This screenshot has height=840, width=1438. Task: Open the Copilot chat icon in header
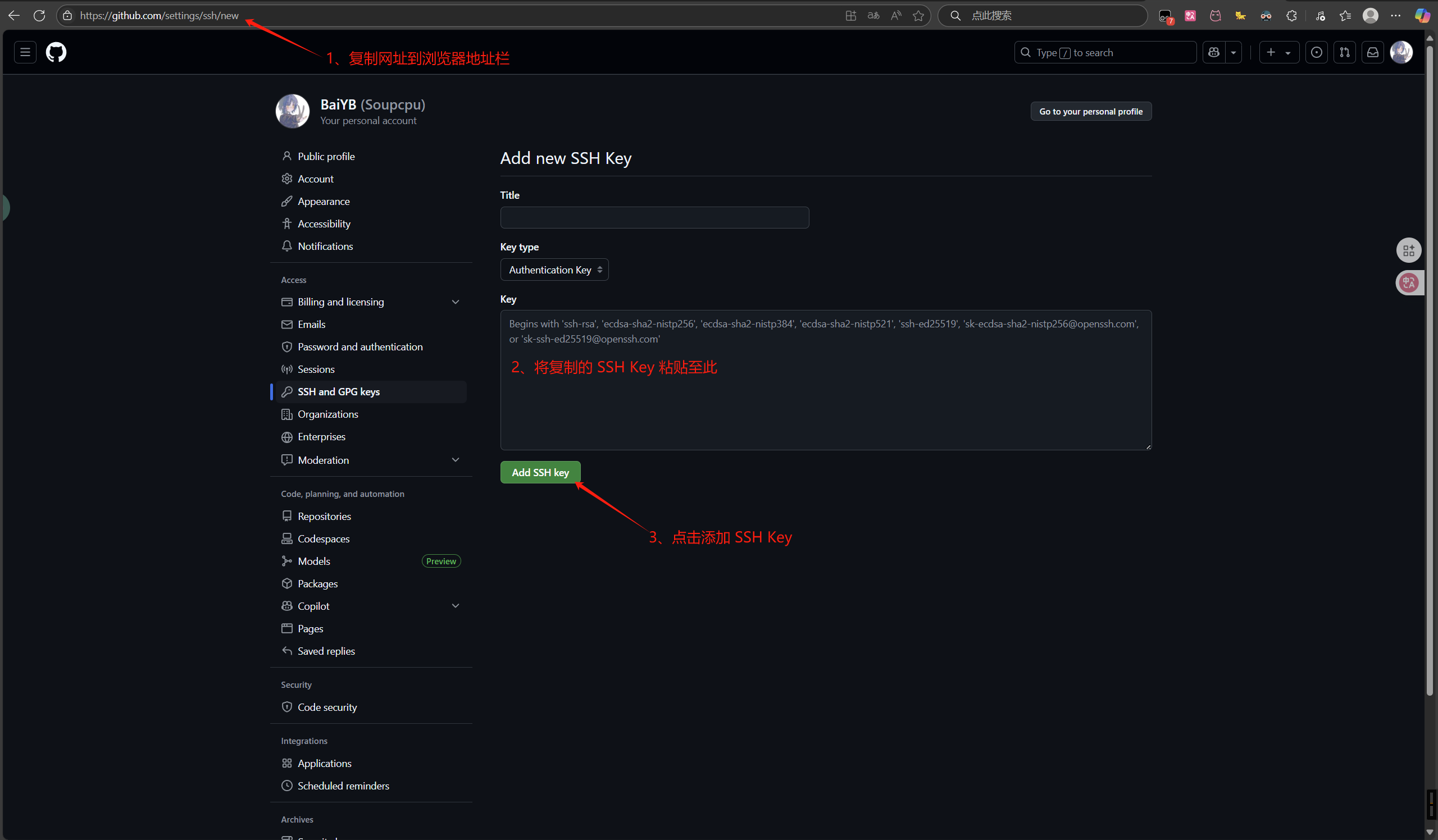(x=1214, y=52)
